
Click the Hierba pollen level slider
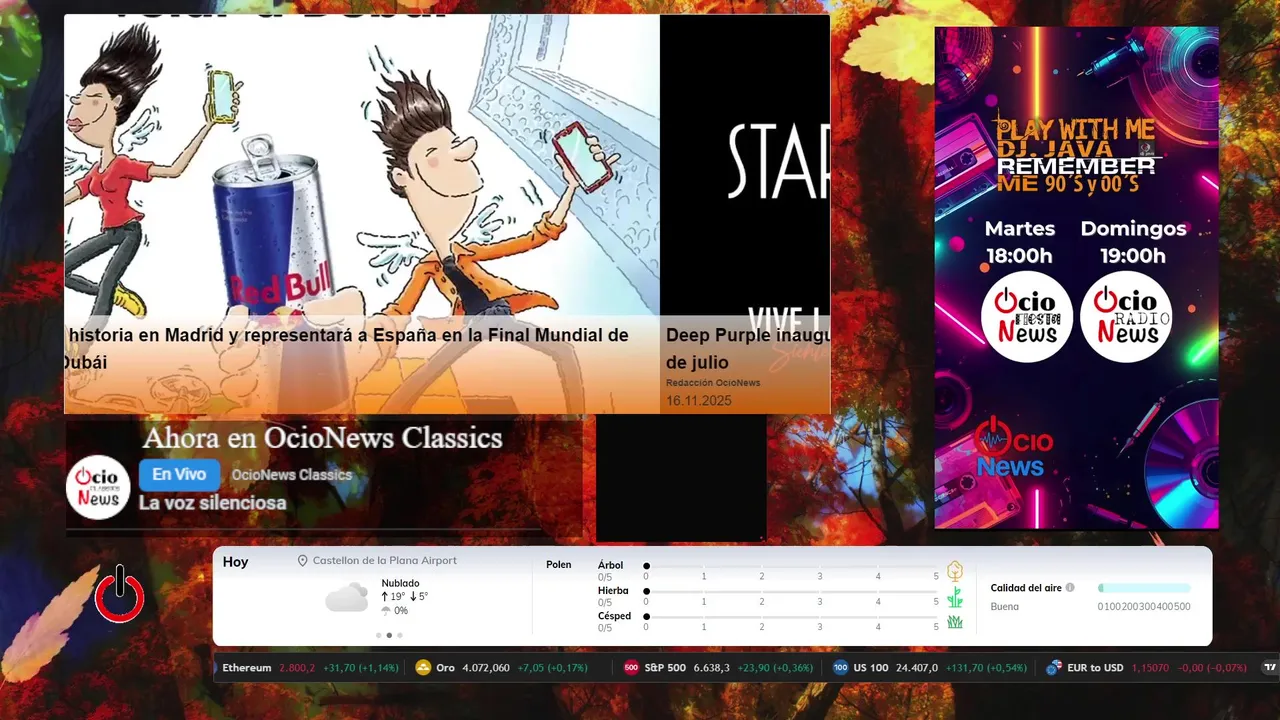791,591
